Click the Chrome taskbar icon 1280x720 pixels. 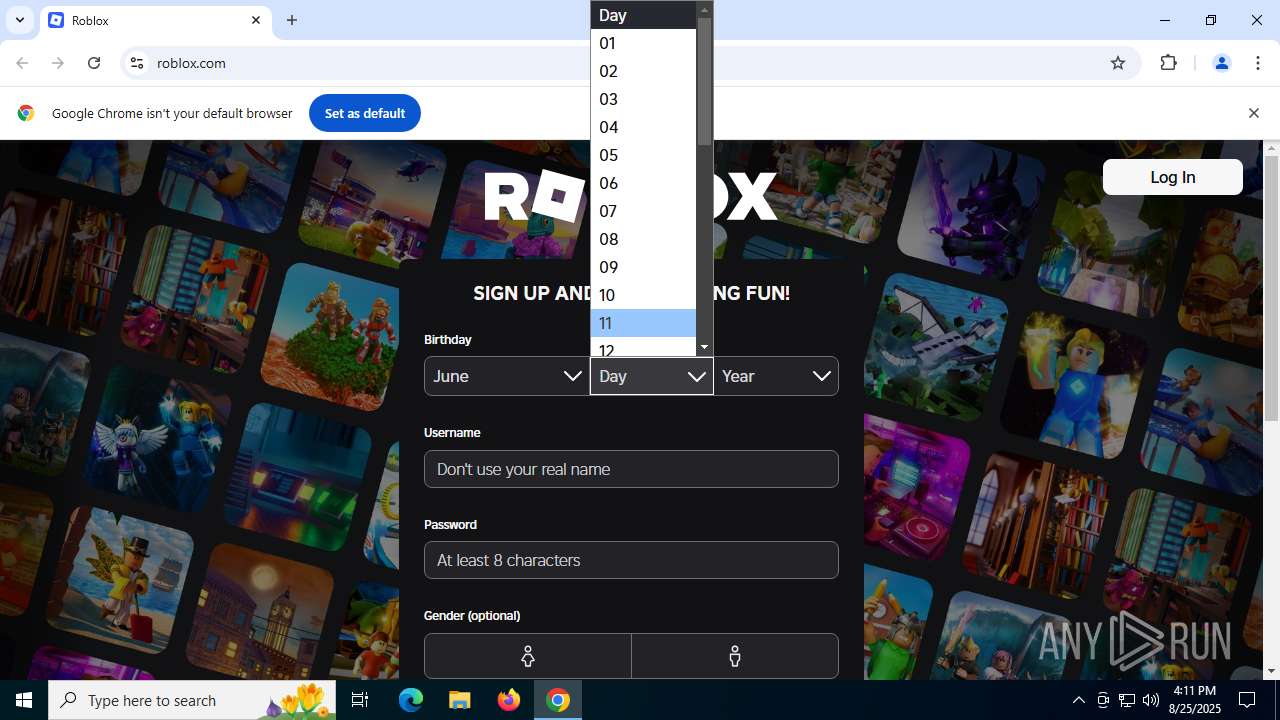(558, 700)
